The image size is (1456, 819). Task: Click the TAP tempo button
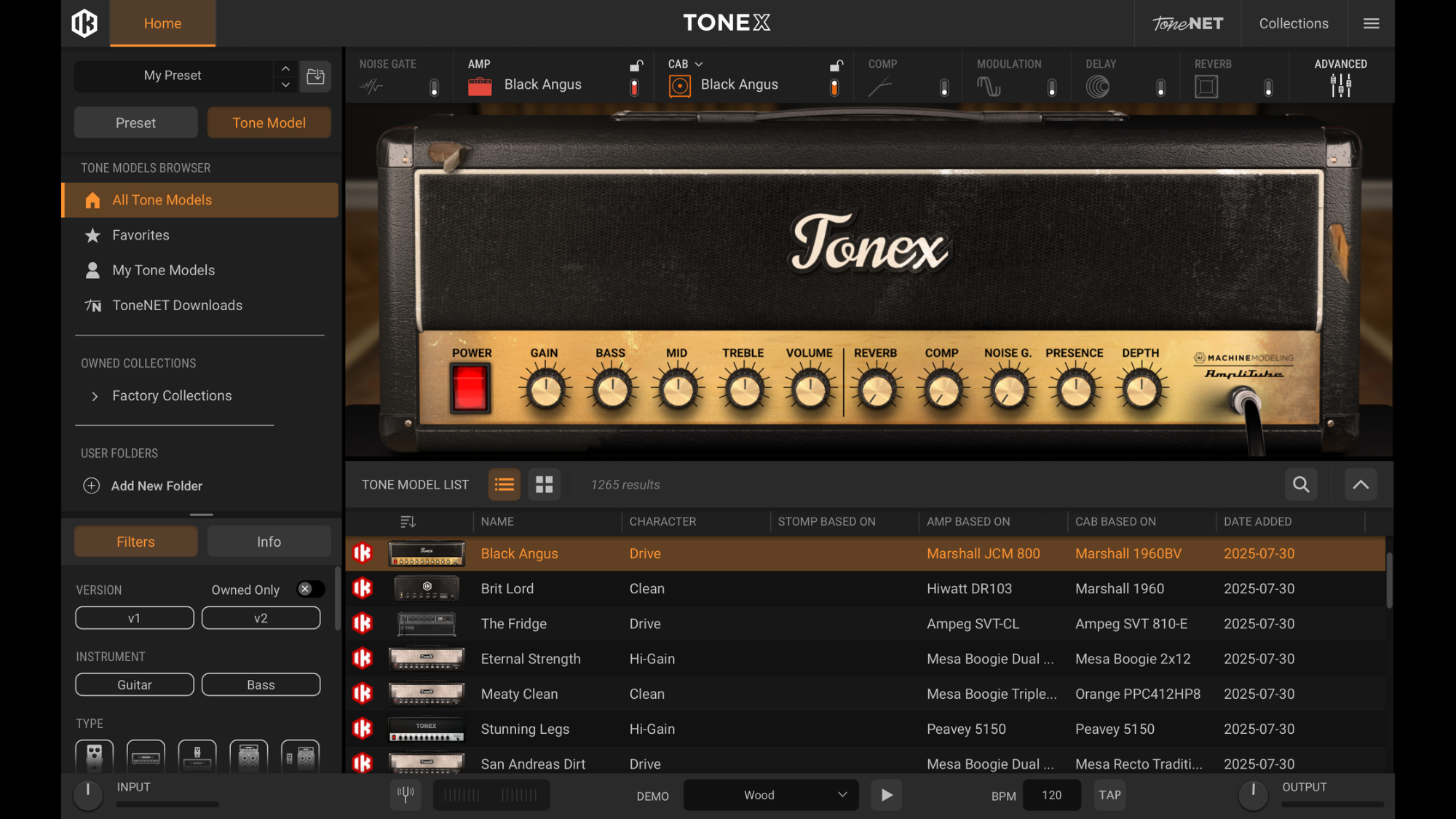pyautogui.click(x=1109, y=795)
